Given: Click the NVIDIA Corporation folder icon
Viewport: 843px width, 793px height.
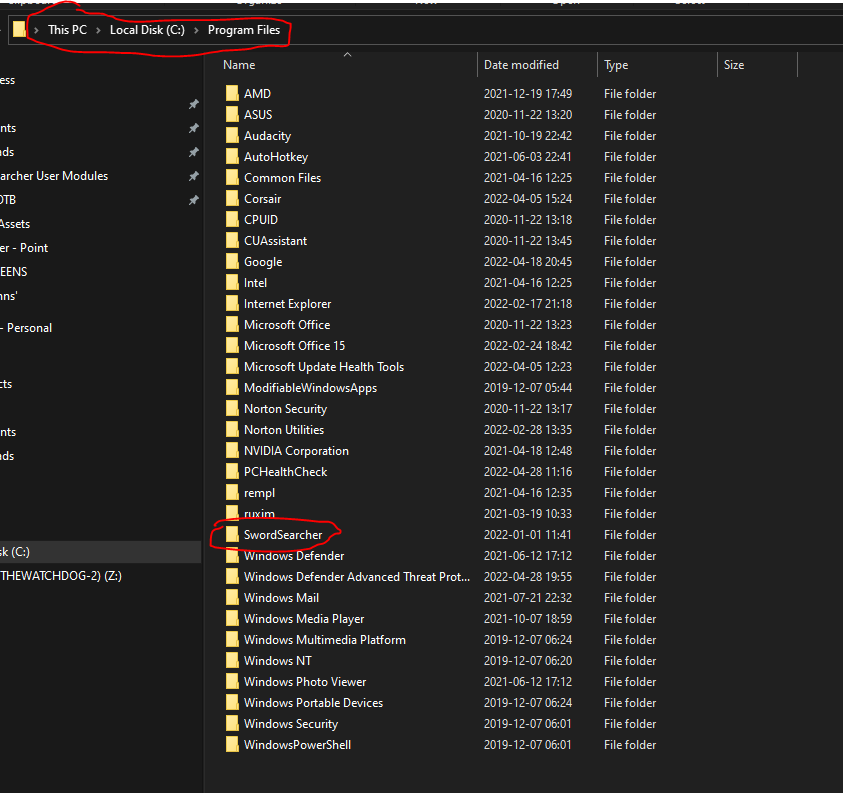Looking at the screenshot, I should tap(232, 450).
